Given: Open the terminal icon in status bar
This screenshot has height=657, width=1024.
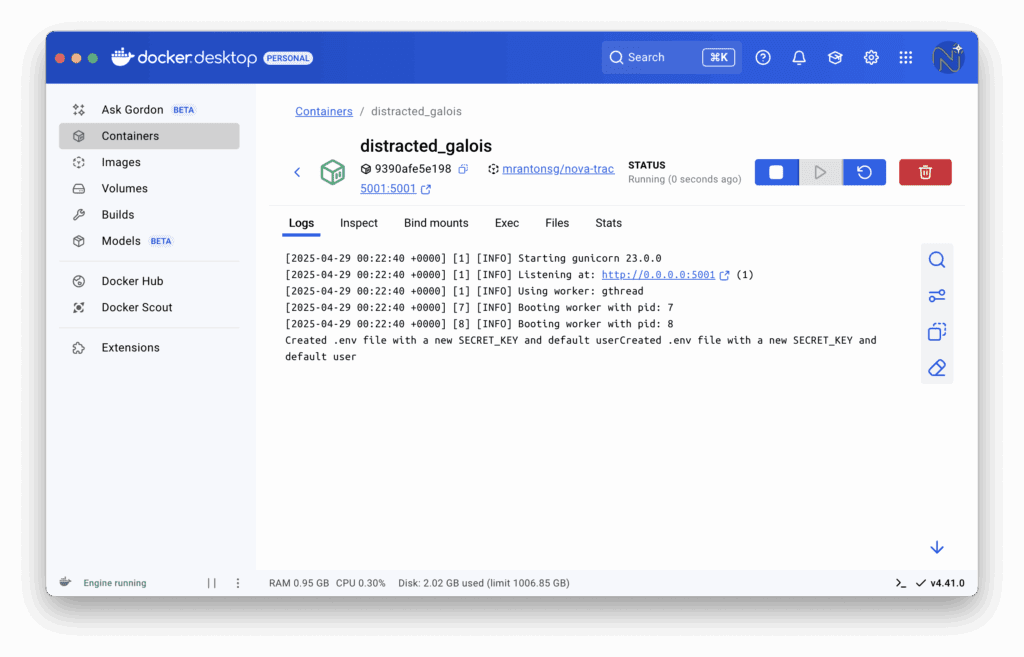Looking at the screenshot, I should point(901,583).
